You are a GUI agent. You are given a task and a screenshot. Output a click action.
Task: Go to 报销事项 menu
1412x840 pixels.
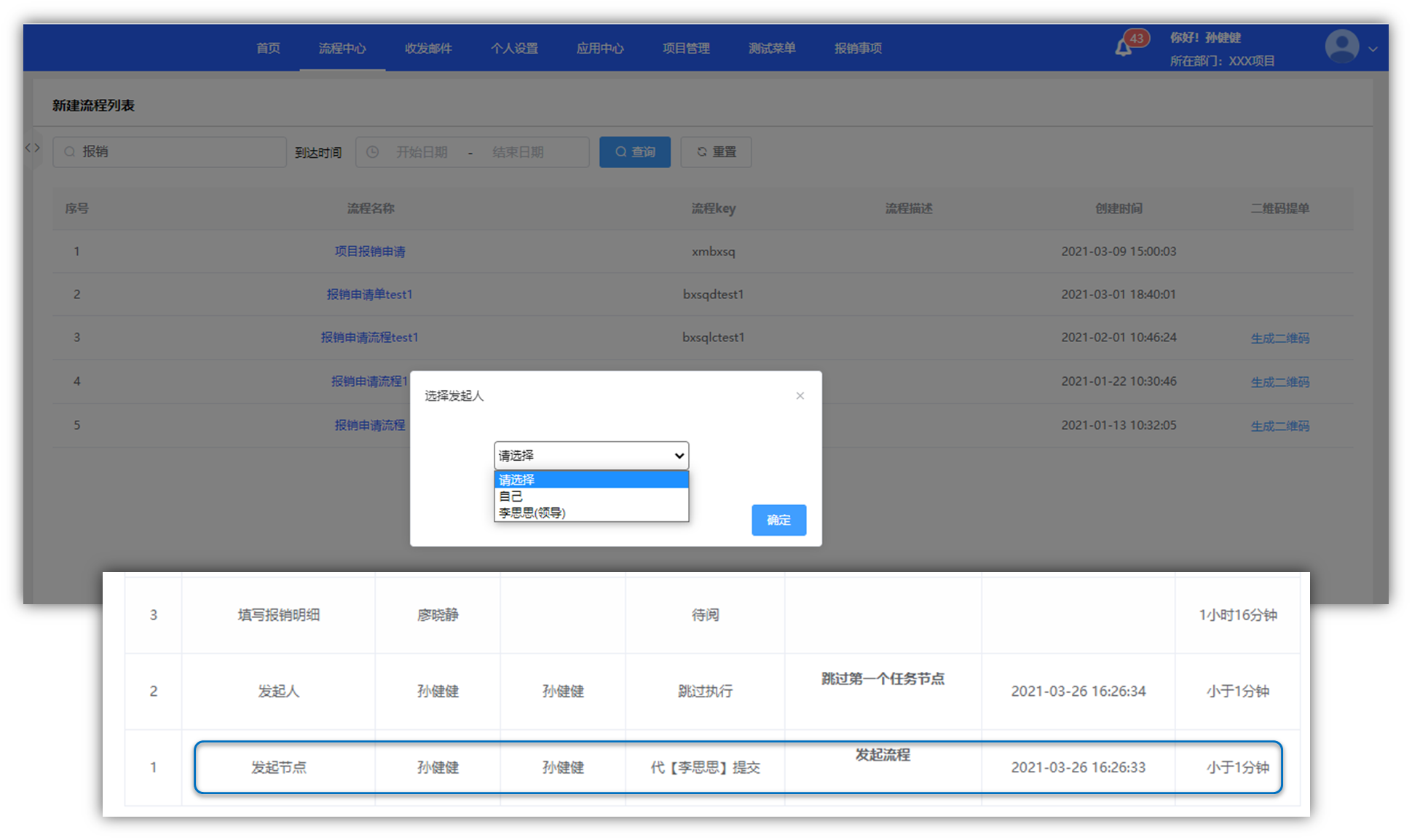coord(858,48)
